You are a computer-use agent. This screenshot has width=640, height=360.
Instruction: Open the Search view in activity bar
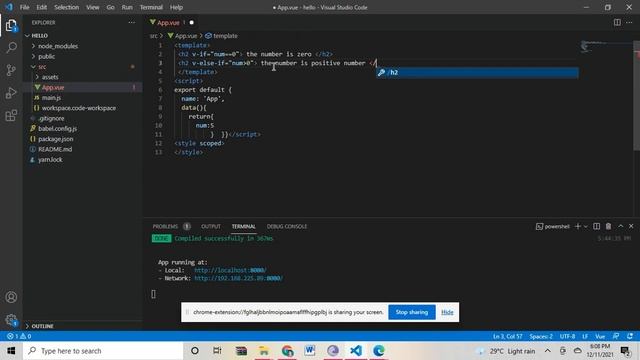point(11,48)
